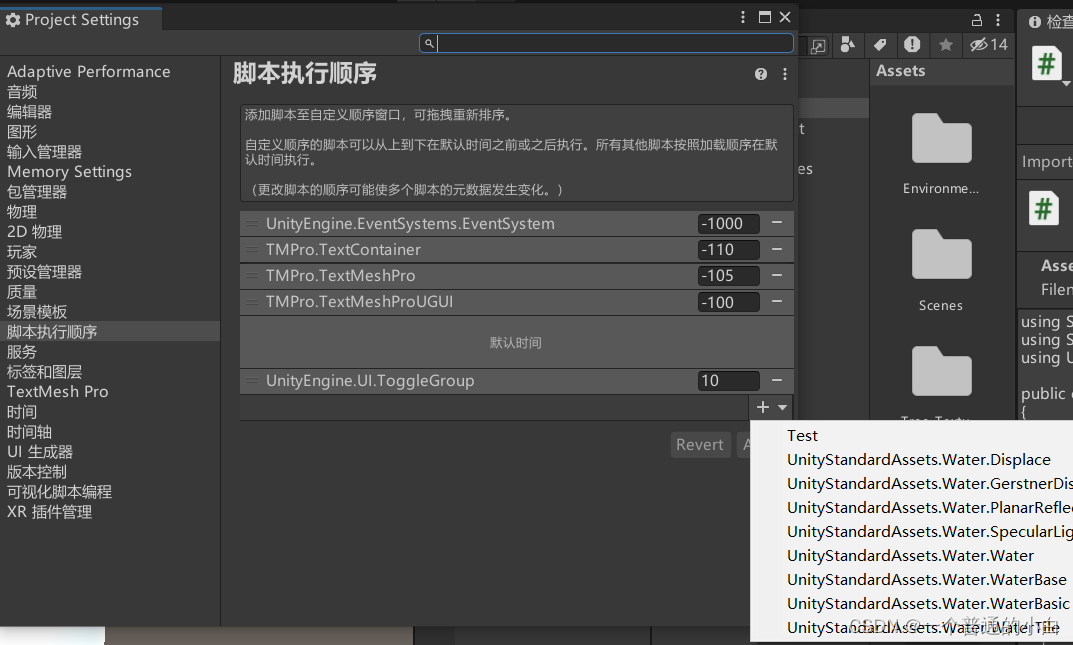Toggle the Project panel lock icon
The width and height of the screenshot is (1073, 645).
(977, 20)
